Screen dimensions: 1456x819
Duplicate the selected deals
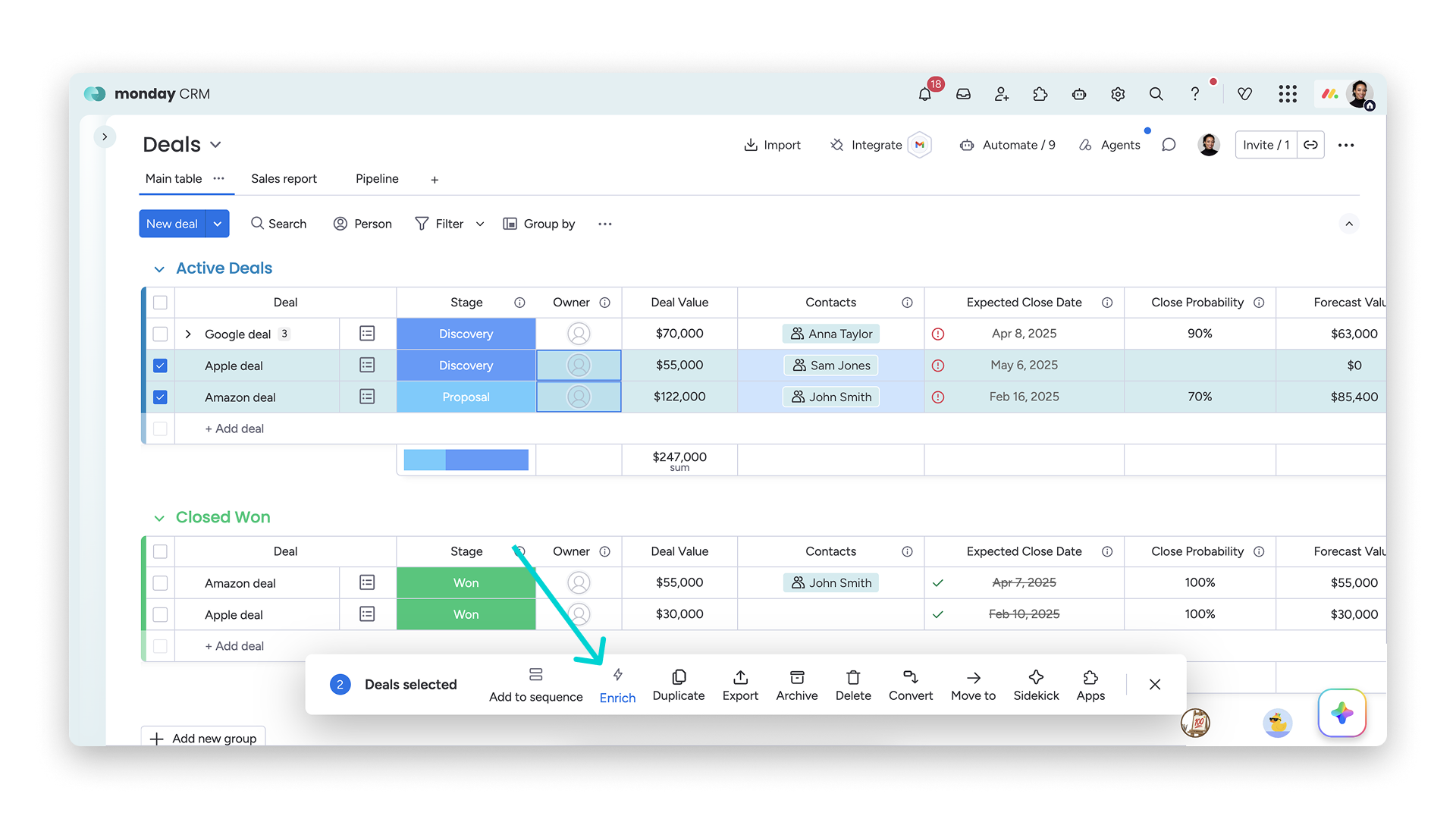click(679, 686)
